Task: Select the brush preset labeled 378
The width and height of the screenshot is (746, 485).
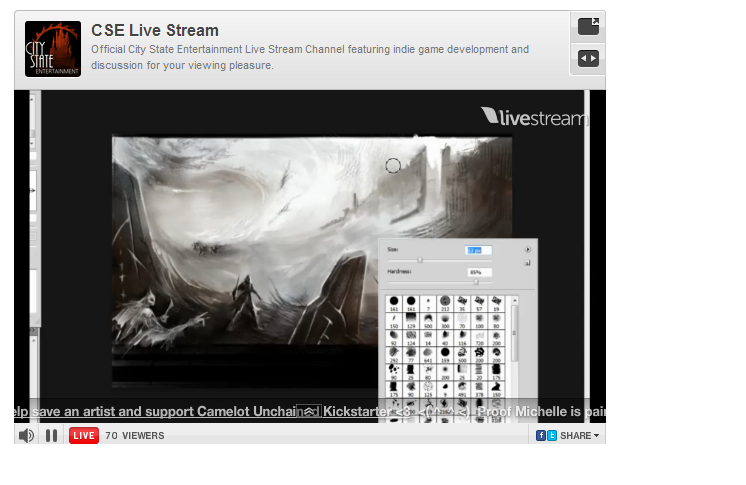Action: (479, 389)
